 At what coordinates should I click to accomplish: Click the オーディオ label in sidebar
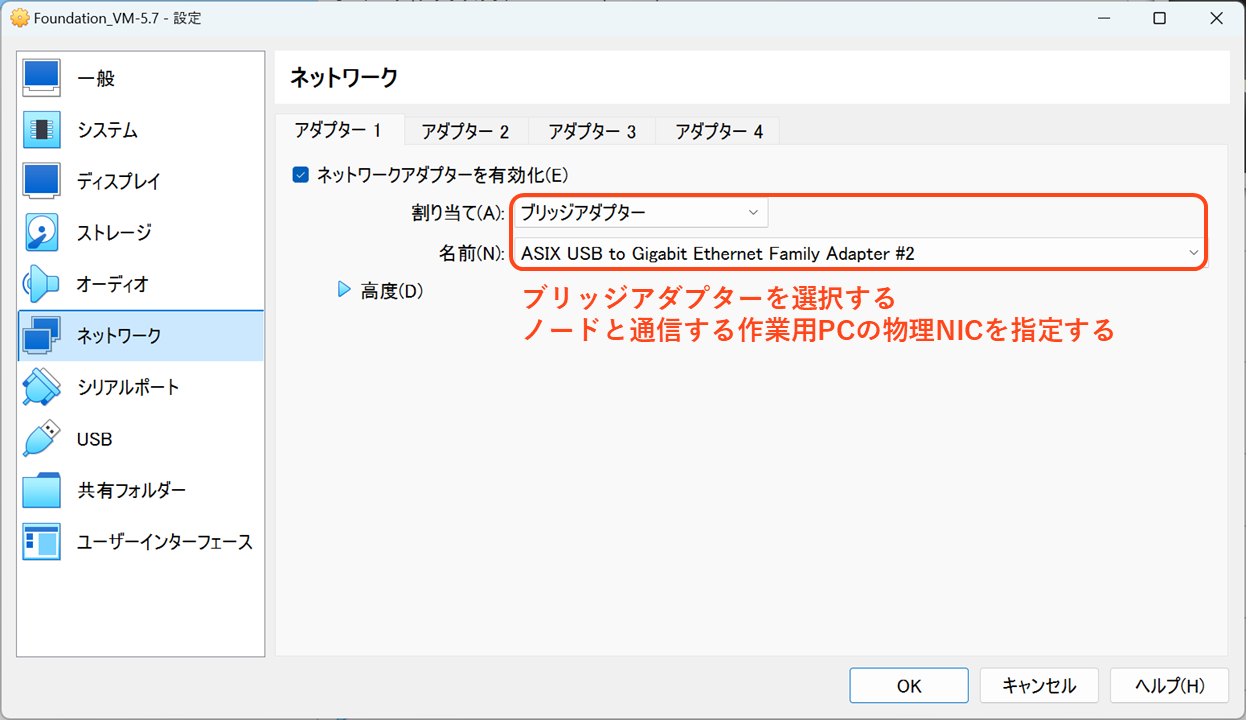pyautogui.click(x=113, y=285)
